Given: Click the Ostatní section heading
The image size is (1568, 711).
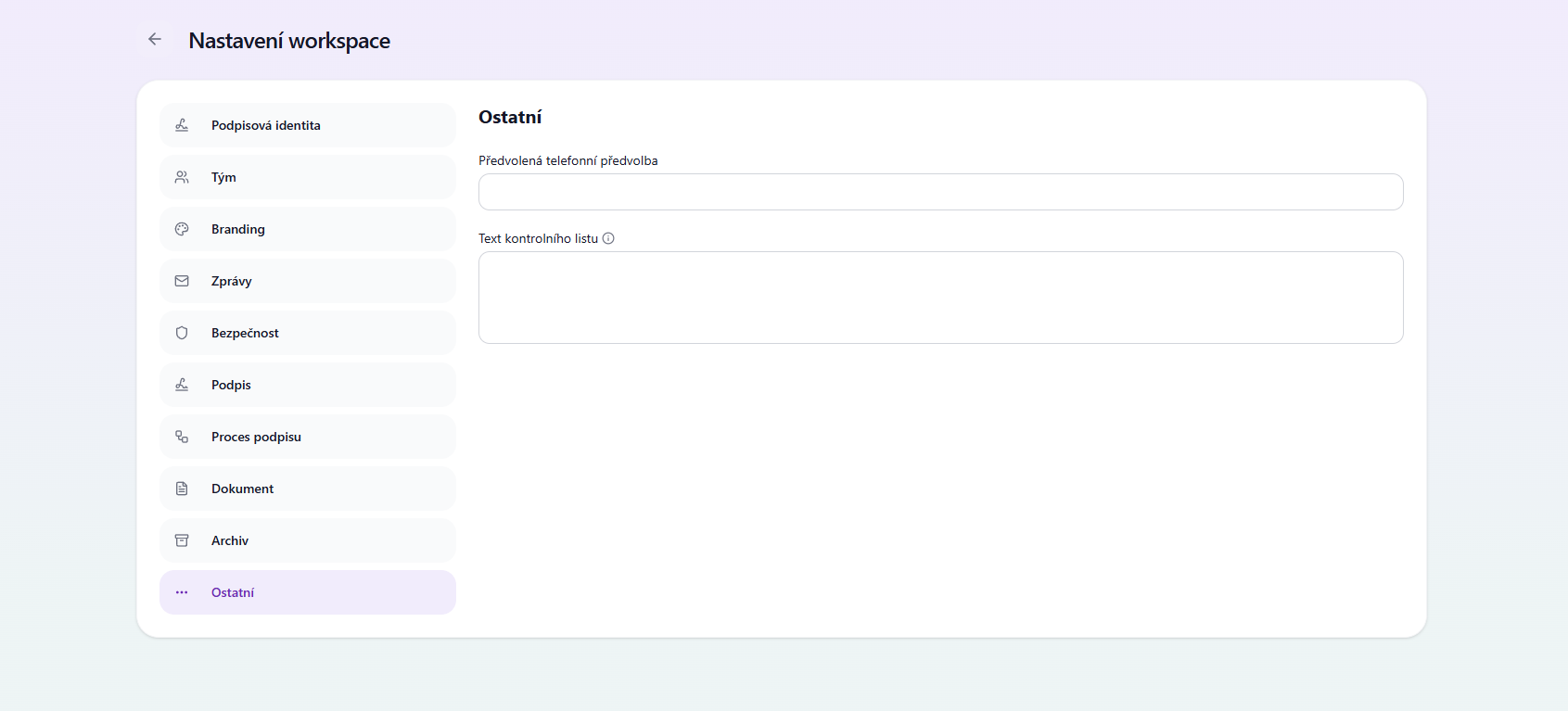Looking at the screenshot, I should [x=510, y=117].
